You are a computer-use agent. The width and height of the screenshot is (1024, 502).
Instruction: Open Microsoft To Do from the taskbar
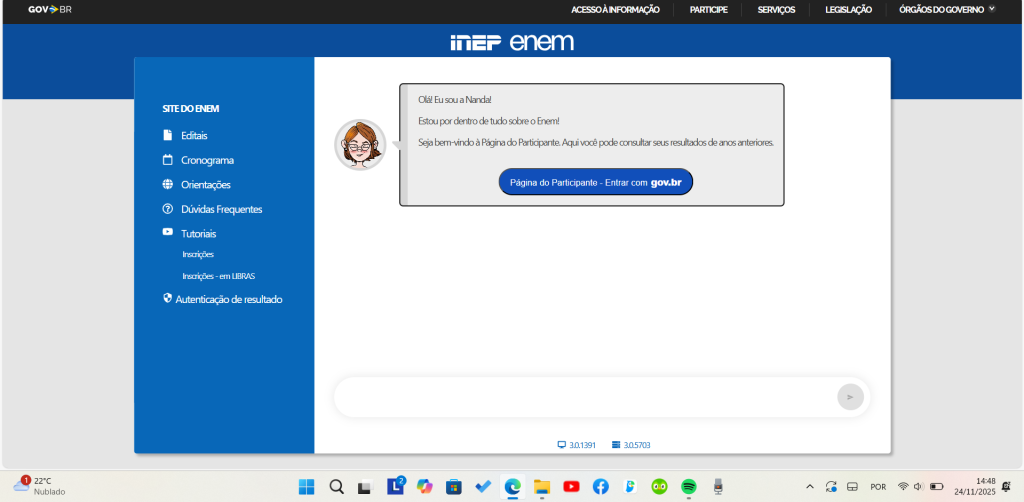(x=483, y=487)
